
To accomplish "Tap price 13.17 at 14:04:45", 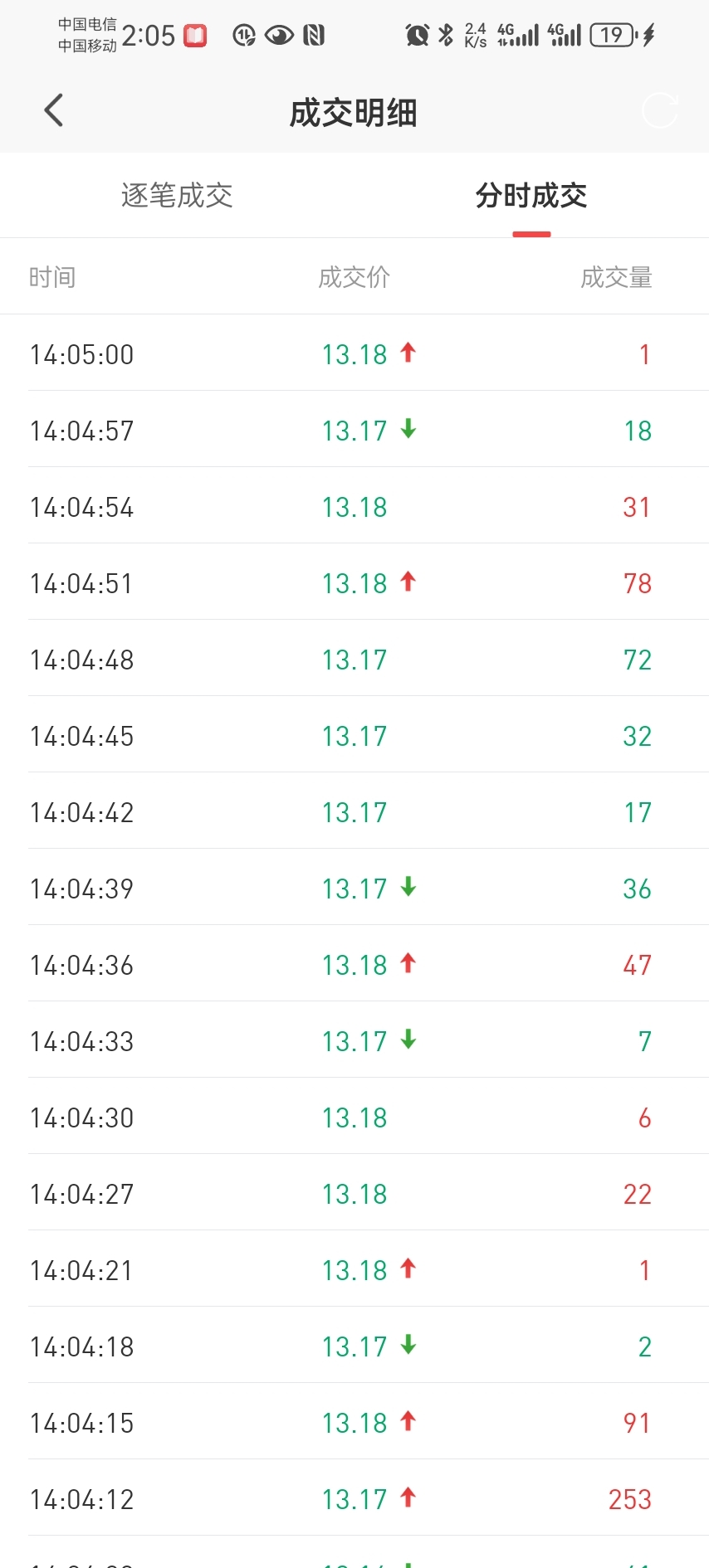I will [x=354, y=736].
